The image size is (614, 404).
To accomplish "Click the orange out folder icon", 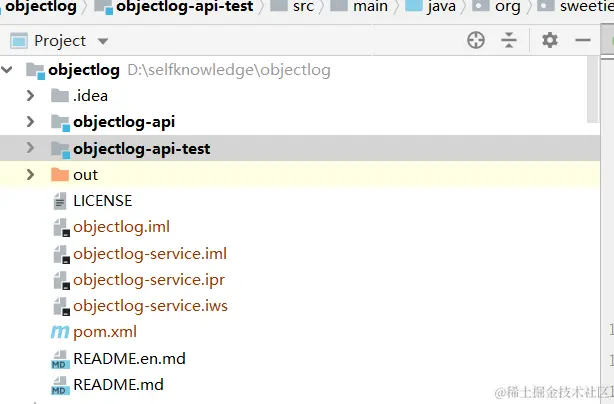I will tap(60, 174).
